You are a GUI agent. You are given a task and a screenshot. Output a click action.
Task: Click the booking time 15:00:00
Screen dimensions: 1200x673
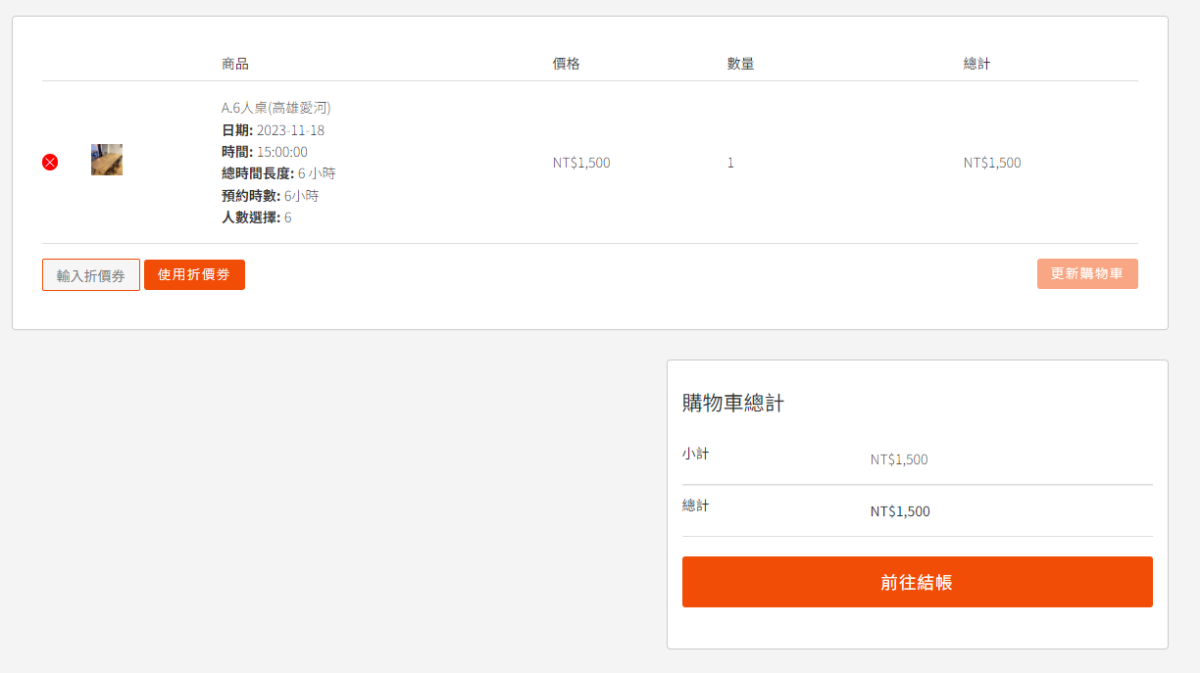[282, 152]
